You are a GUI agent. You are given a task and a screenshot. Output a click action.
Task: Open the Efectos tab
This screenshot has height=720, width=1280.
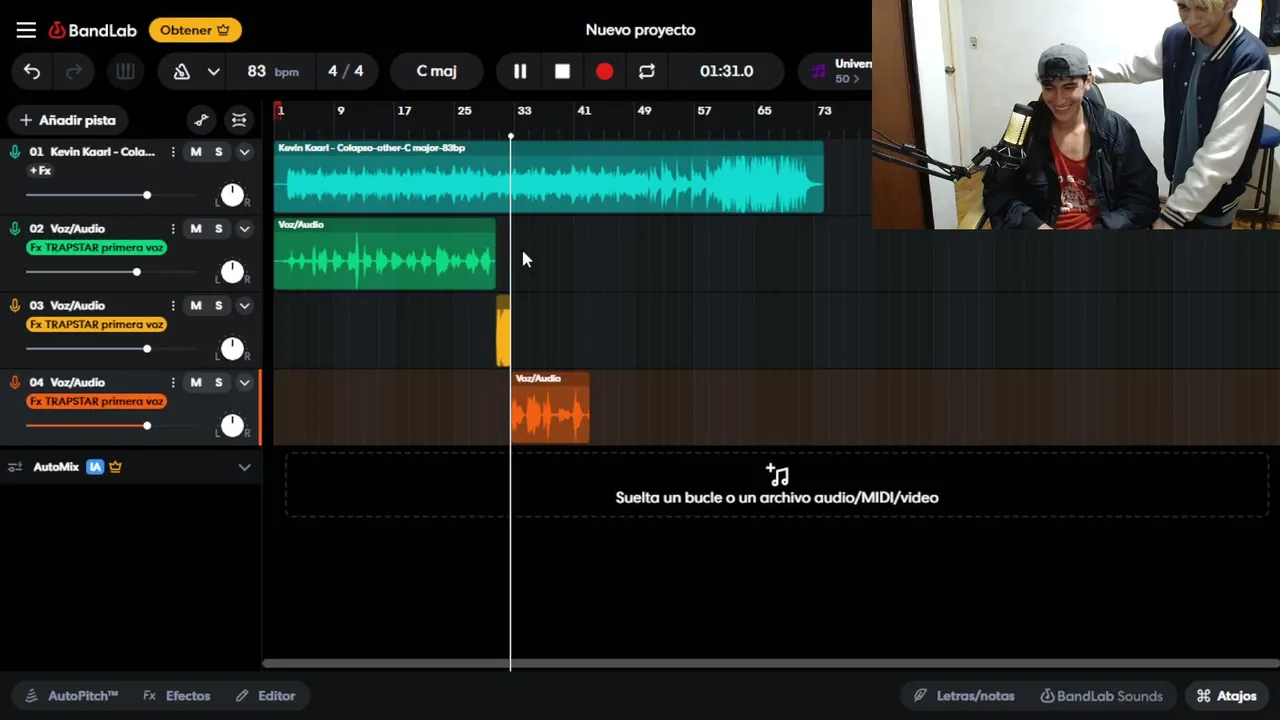coord(177,696)
